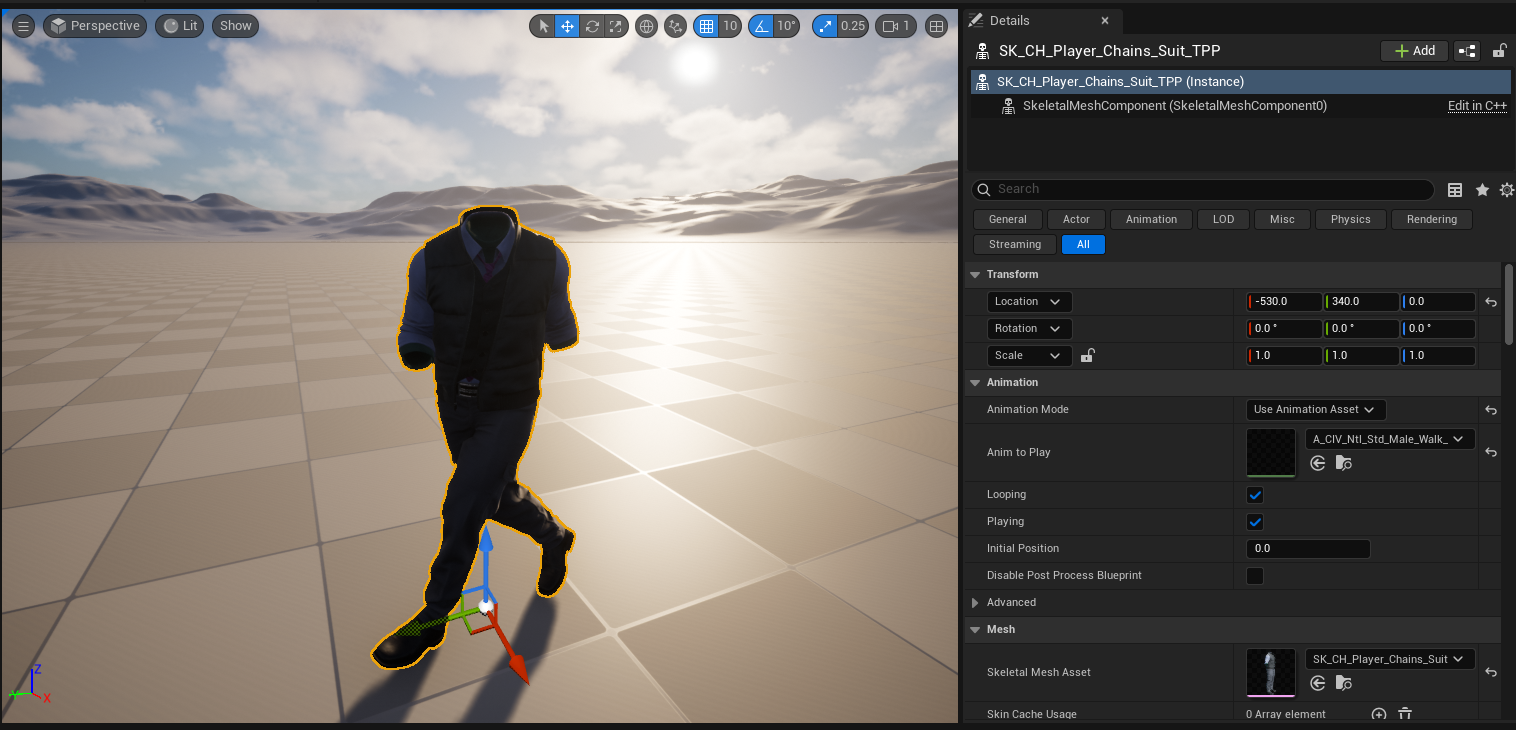Toggle rotation angle snapping icon
The height and width of the screenshot is (730, 1516).
[761, 26]
